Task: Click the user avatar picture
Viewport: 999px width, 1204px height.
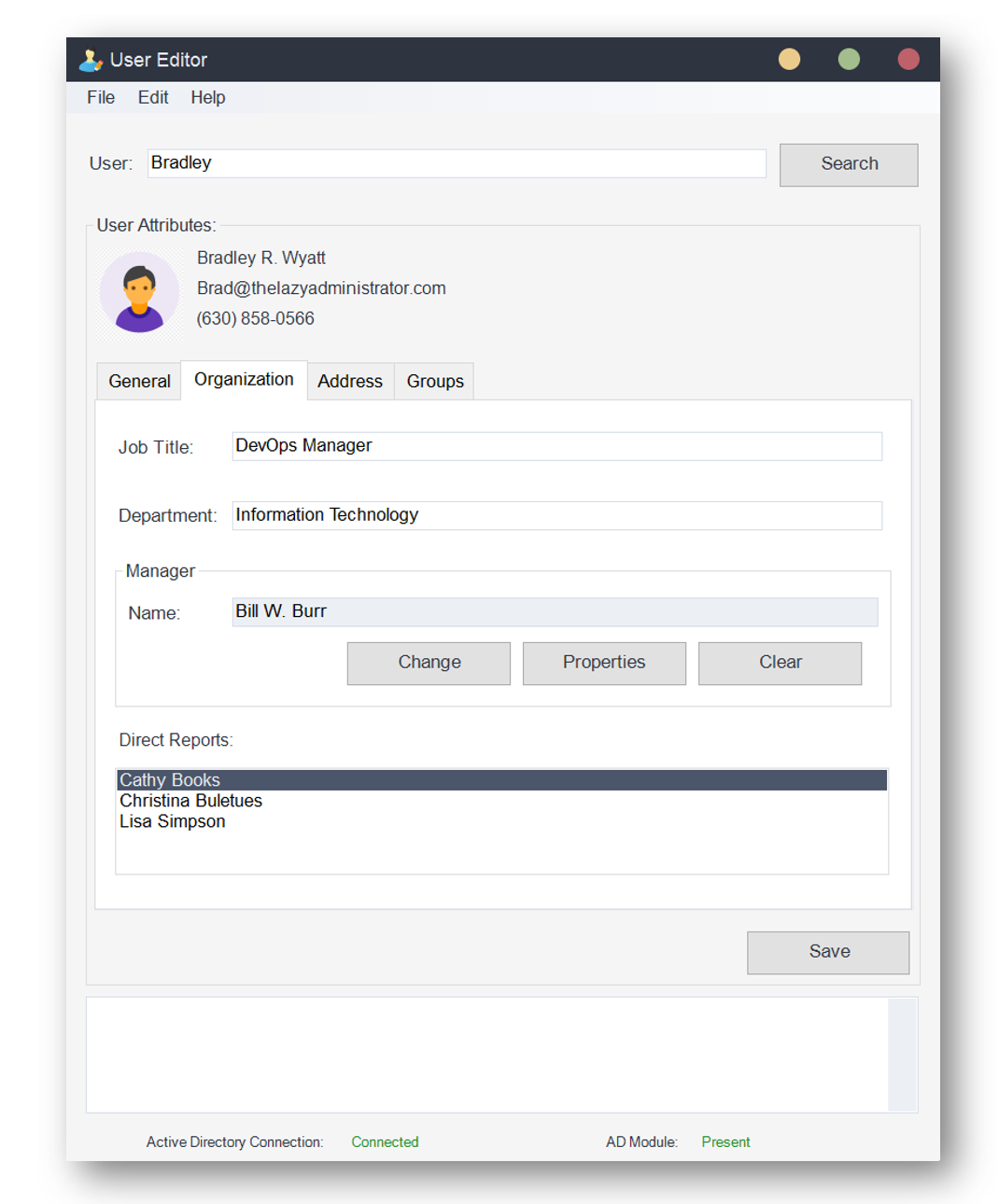Action: point(139,292)
